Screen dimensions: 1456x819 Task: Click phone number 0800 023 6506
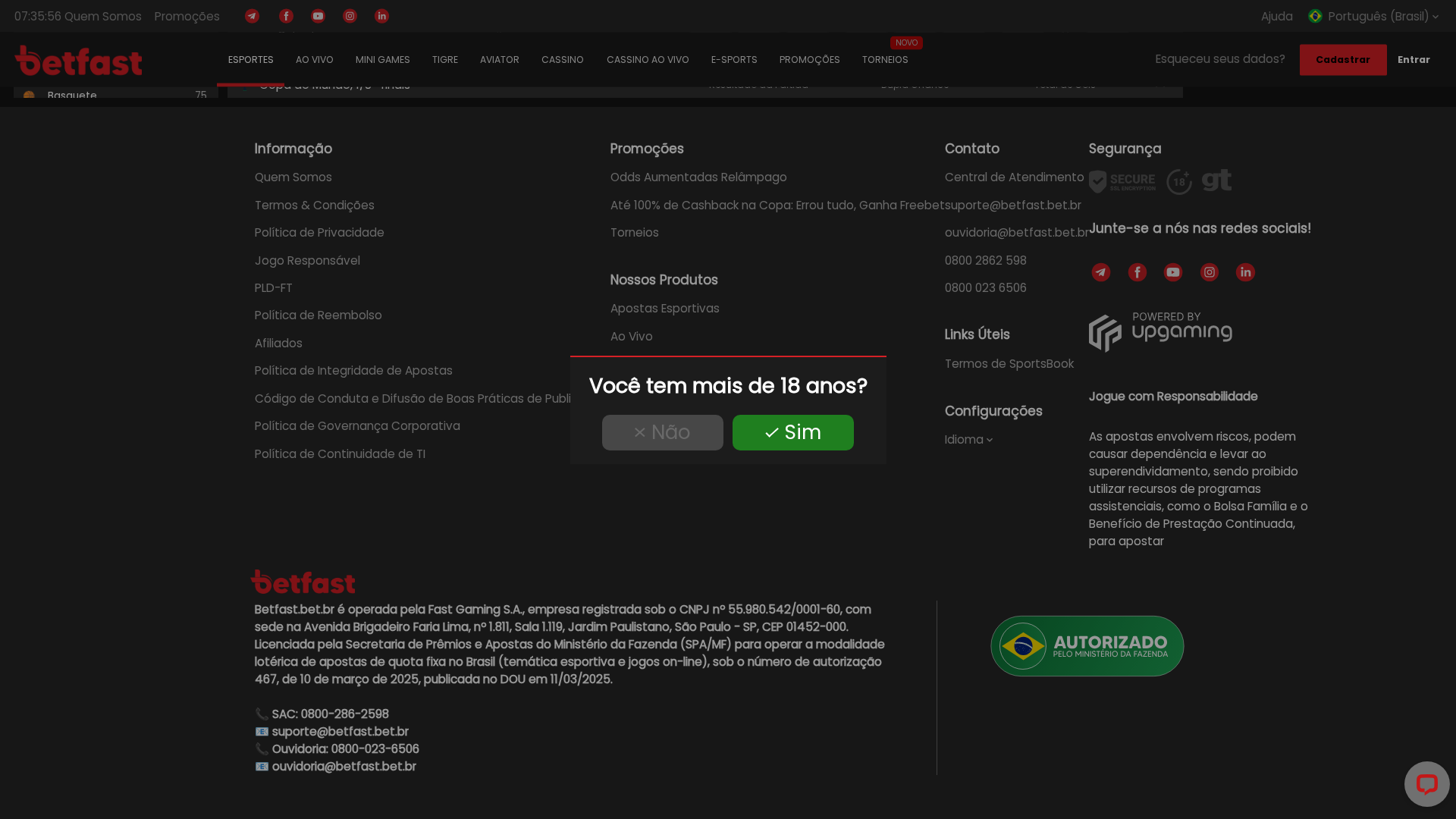(986, 288)
